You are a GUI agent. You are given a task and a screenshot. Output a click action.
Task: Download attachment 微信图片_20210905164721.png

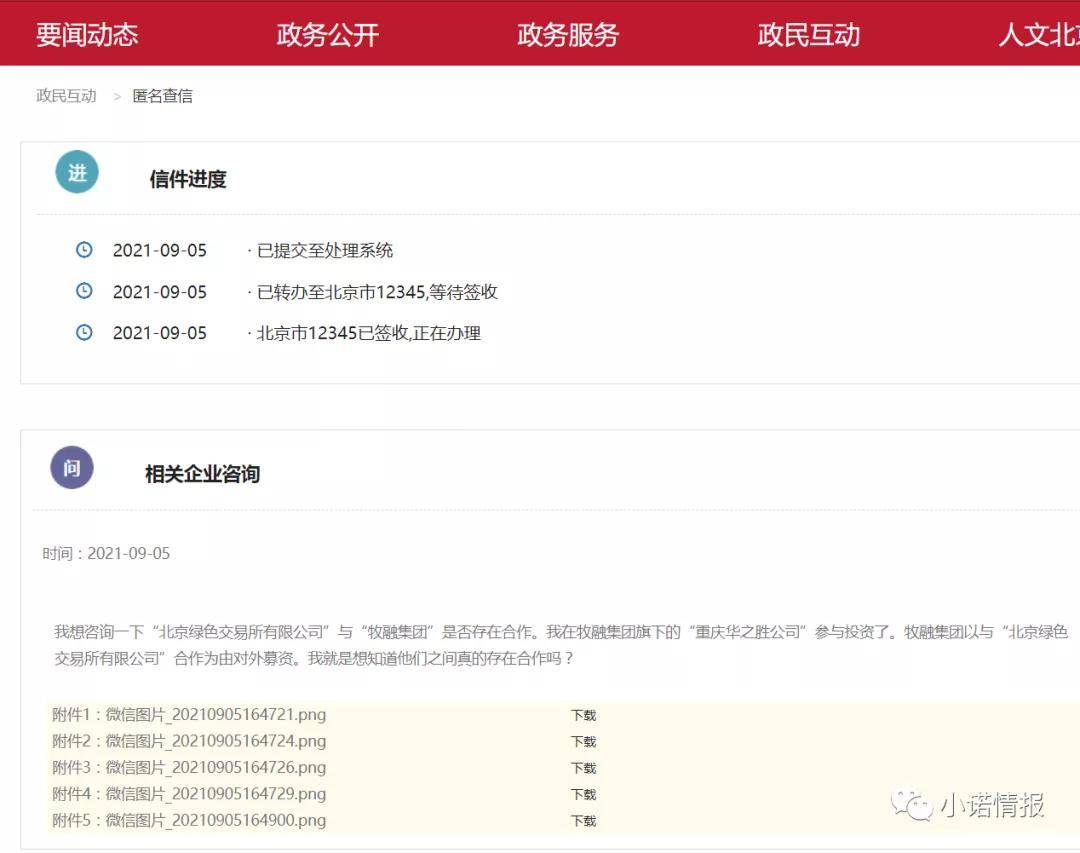583,715
